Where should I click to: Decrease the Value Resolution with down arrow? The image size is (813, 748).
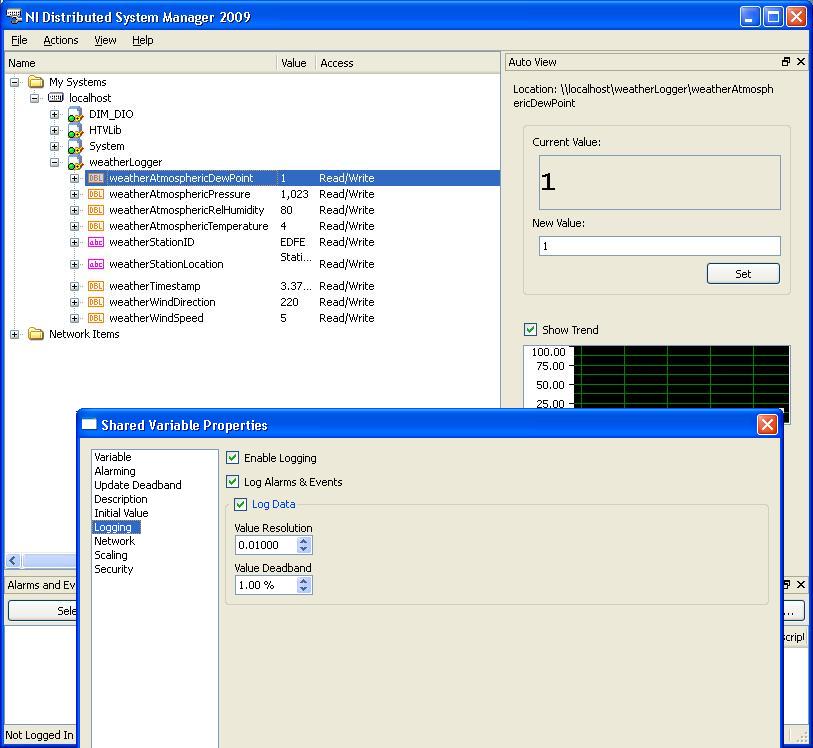304,549
